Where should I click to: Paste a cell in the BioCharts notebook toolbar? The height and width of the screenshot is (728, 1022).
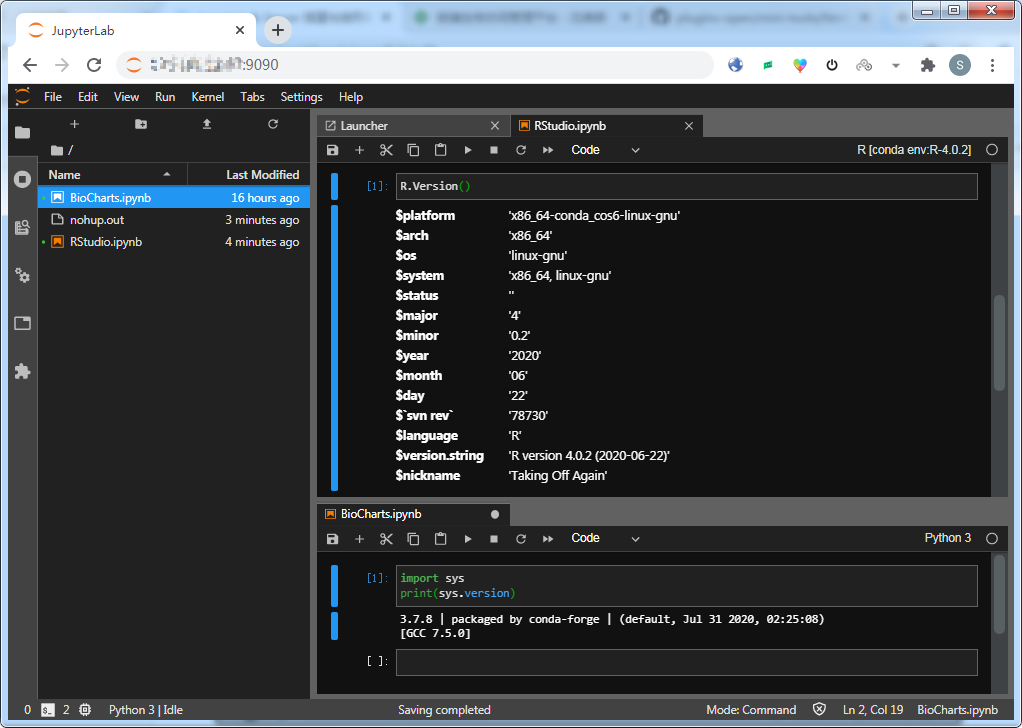point(440,538)
